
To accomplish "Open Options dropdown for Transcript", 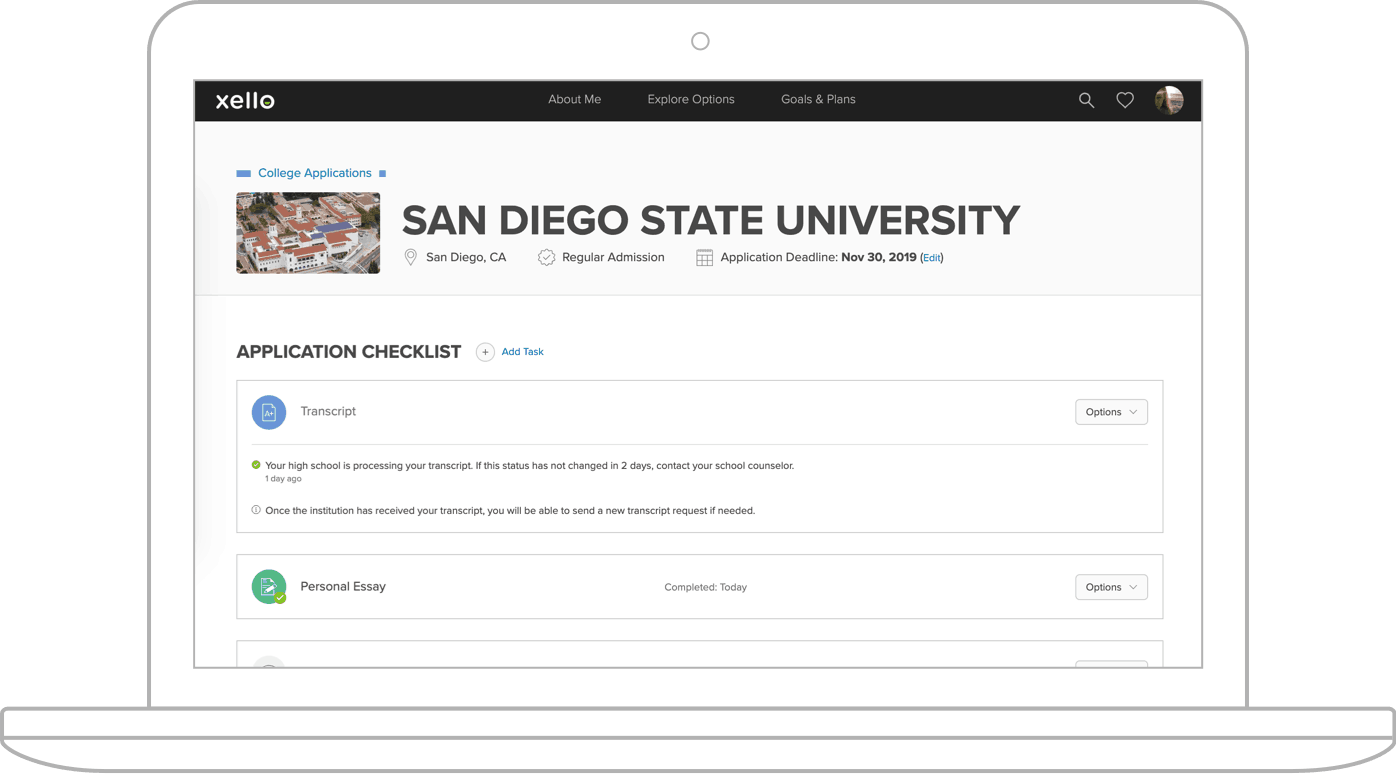I will click(x=1111, y=412).
